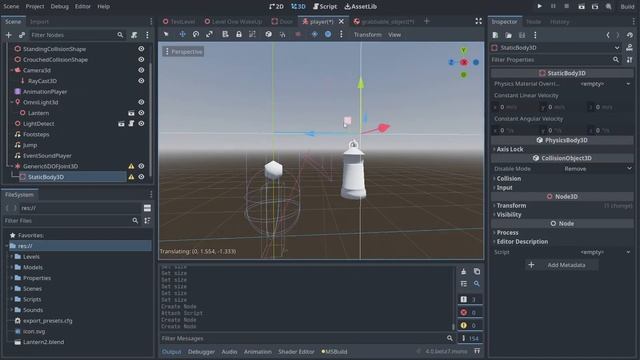Switch to the Shader Editor bottom tab
Image resolution: width=640 pixels, height=360 pixels.
(296, 351)
